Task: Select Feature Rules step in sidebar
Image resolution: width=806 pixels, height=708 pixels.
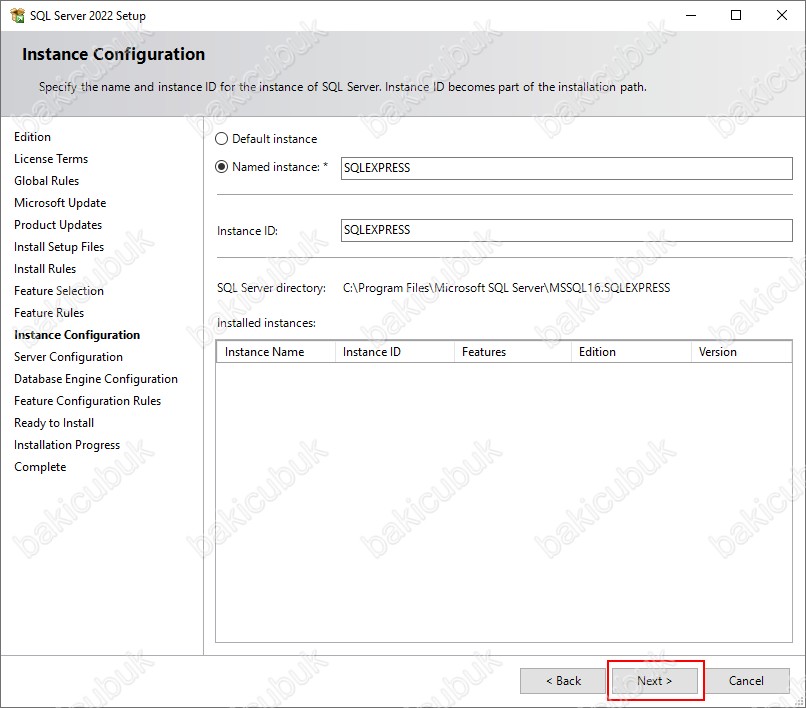Action: tap(49, 313)
